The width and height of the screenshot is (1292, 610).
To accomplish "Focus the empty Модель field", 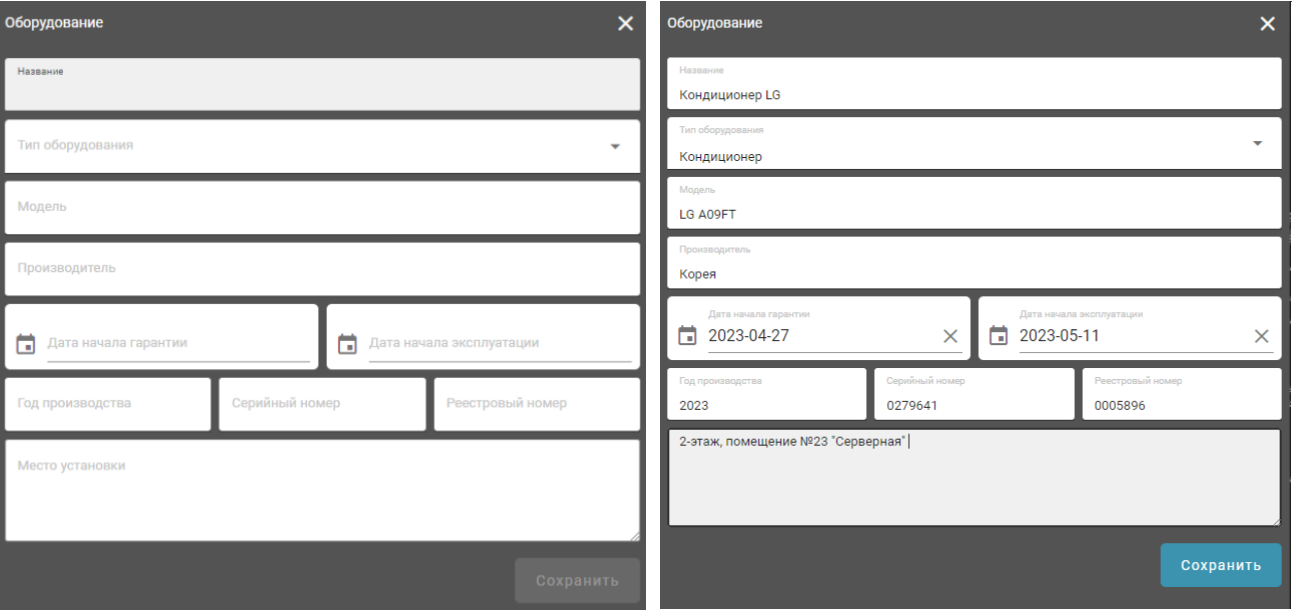I will (x=322, y=207).
